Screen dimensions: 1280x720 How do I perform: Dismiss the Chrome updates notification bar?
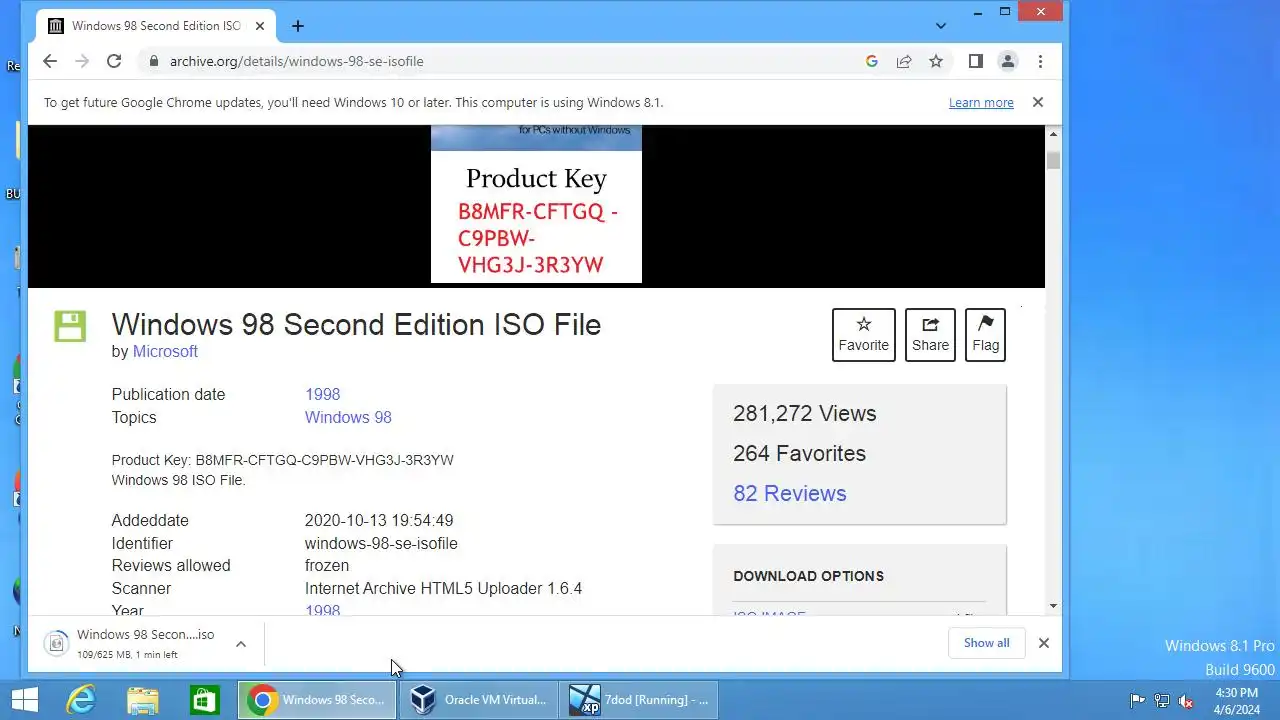click(x=1037, y=102)
